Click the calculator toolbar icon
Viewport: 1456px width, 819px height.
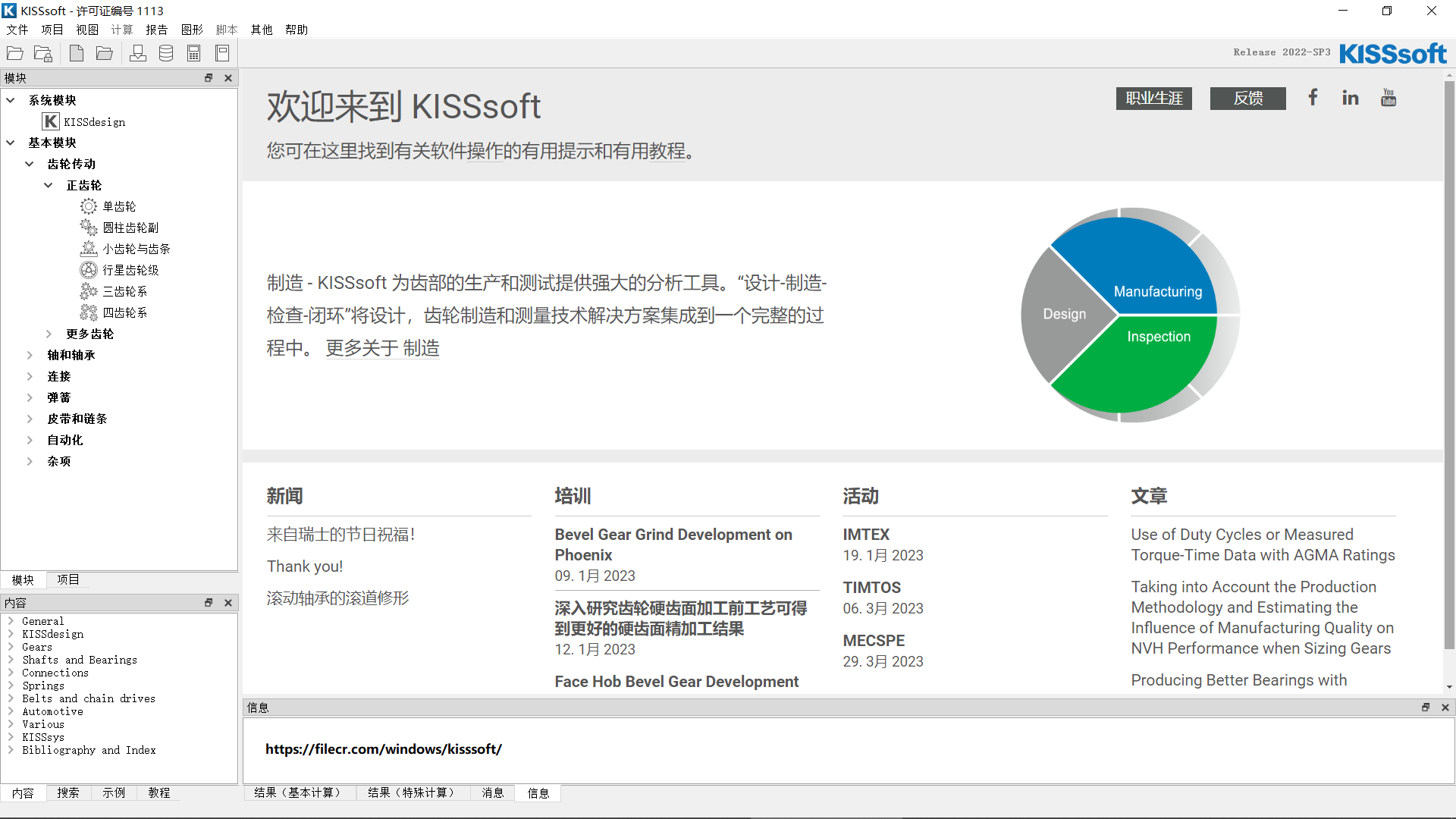(194, 53)
